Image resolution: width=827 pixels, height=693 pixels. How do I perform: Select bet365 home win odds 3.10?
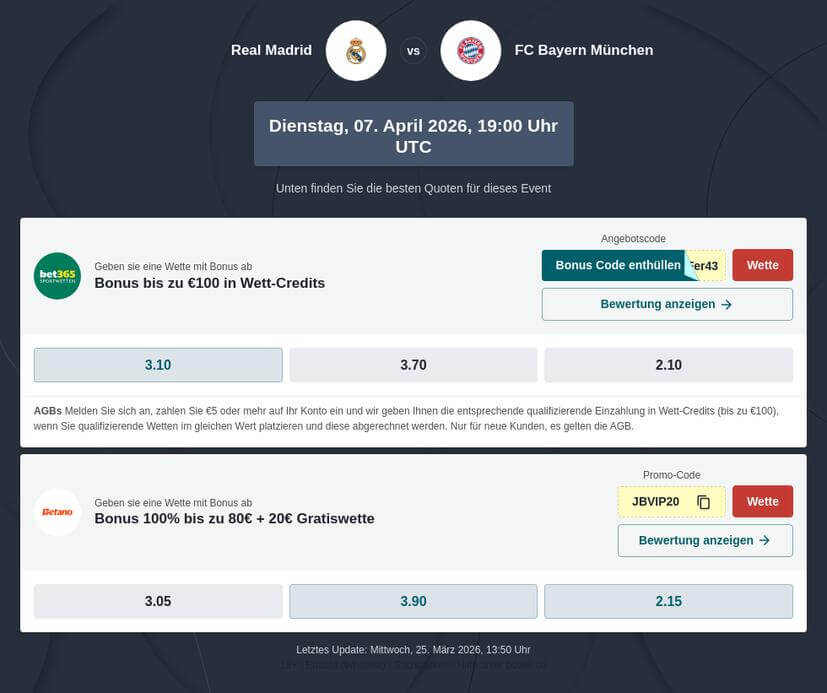158,365
